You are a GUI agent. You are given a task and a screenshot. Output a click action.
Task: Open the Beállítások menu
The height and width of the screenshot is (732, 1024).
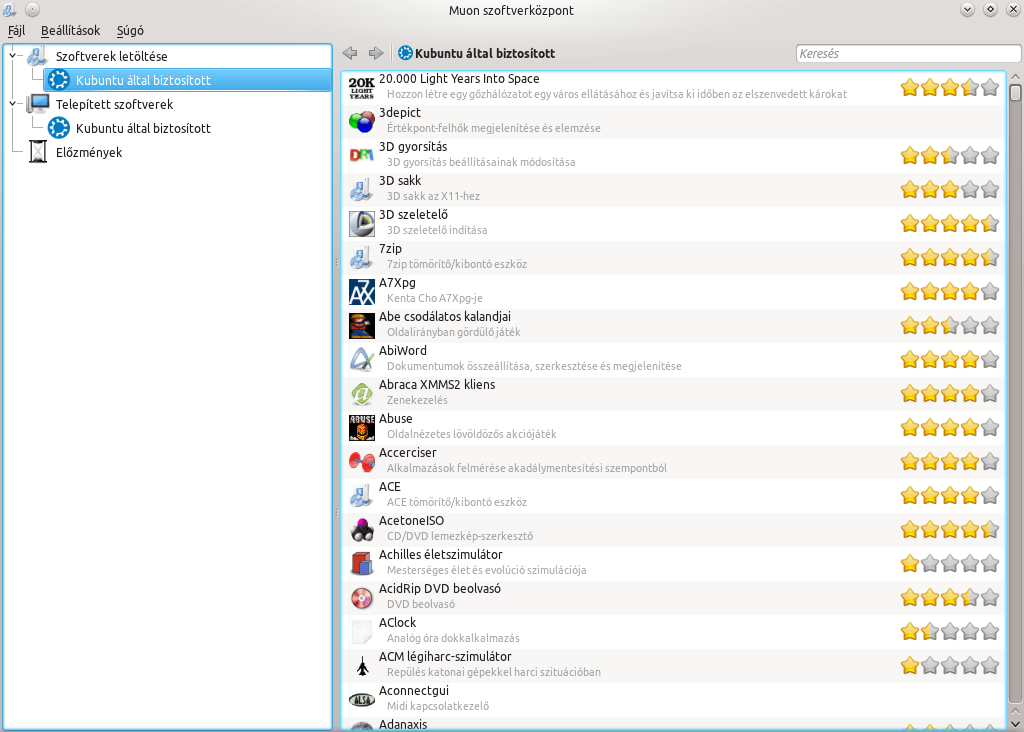point(70,31)
